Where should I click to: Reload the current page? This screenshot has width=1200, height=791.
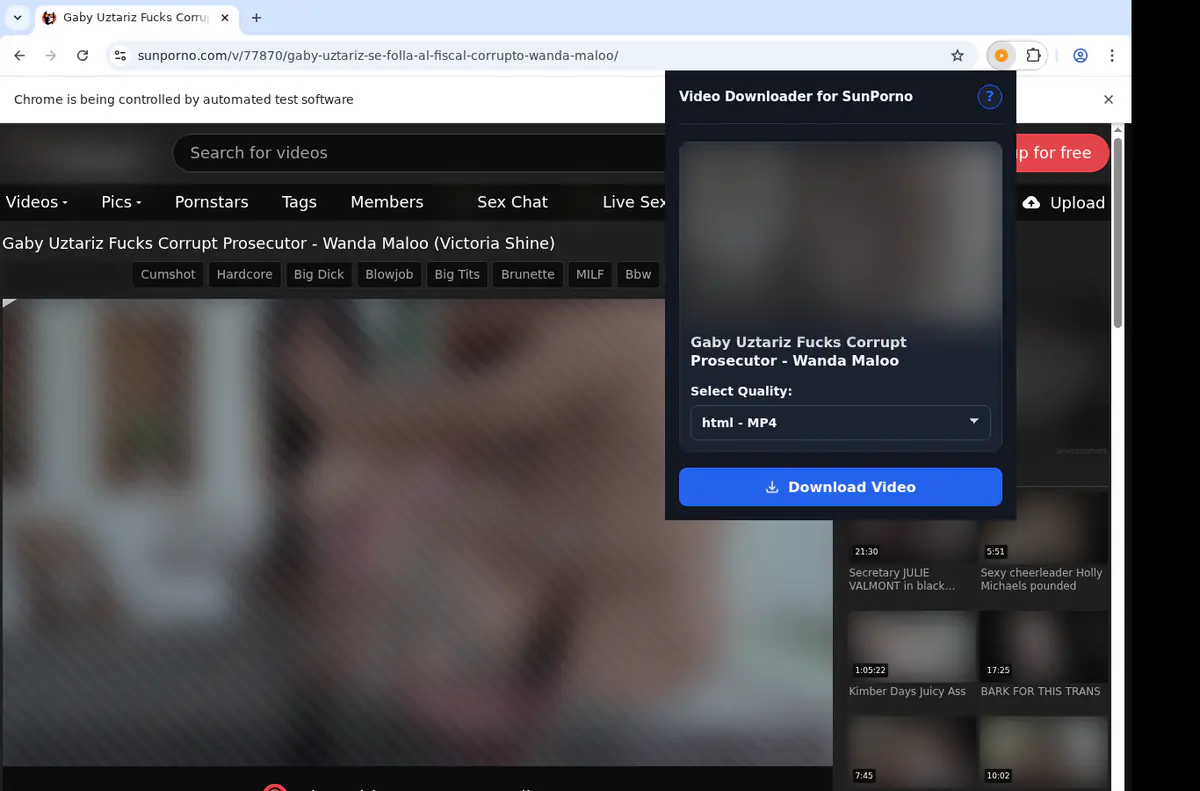[x=83, y=56]
